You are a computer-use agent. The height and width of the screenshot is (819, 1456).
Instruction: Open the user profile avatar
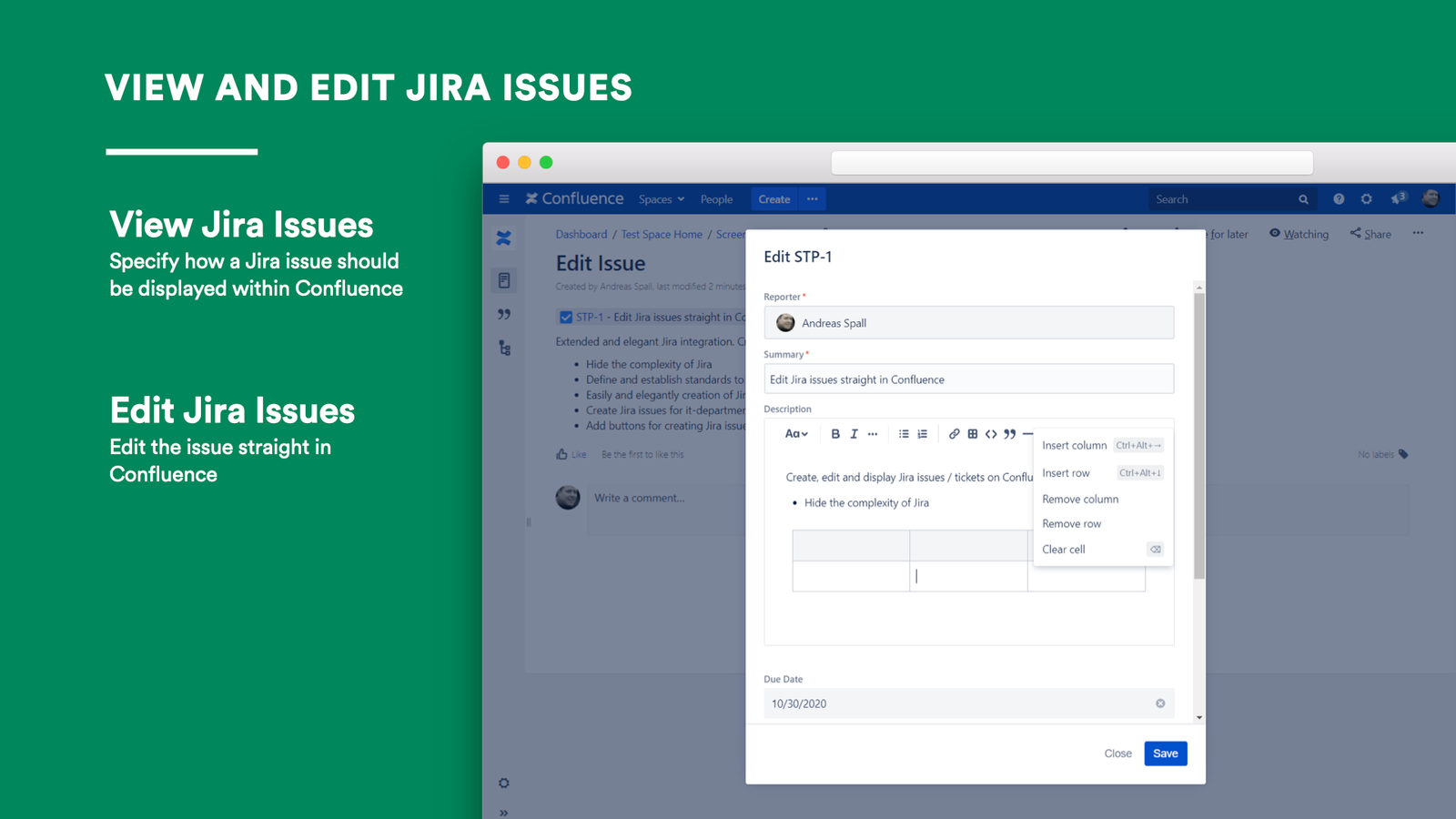[x=1431, y=198]
